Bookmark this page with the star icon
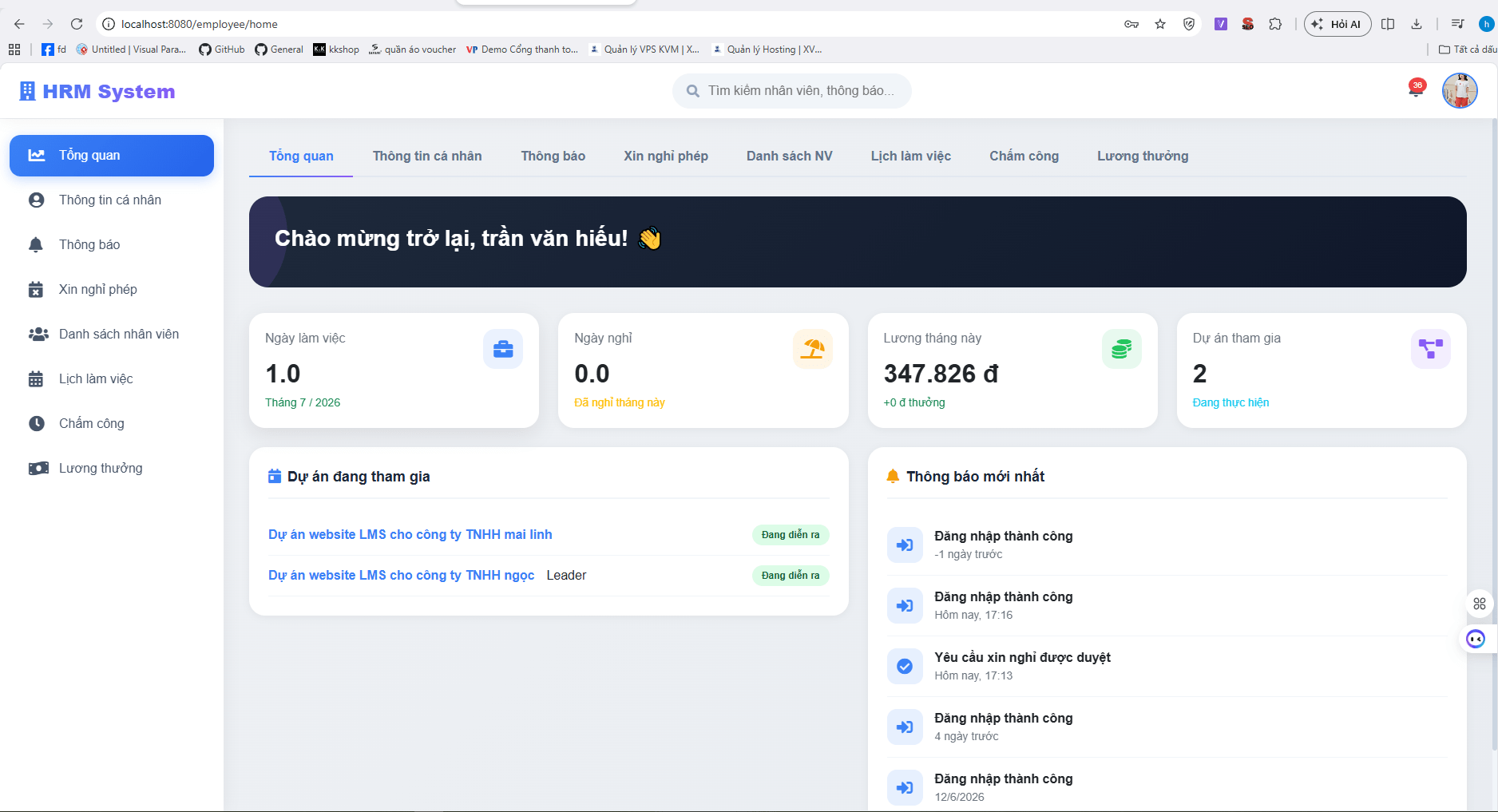1498x812 pixels. [x=1160, y=24]
